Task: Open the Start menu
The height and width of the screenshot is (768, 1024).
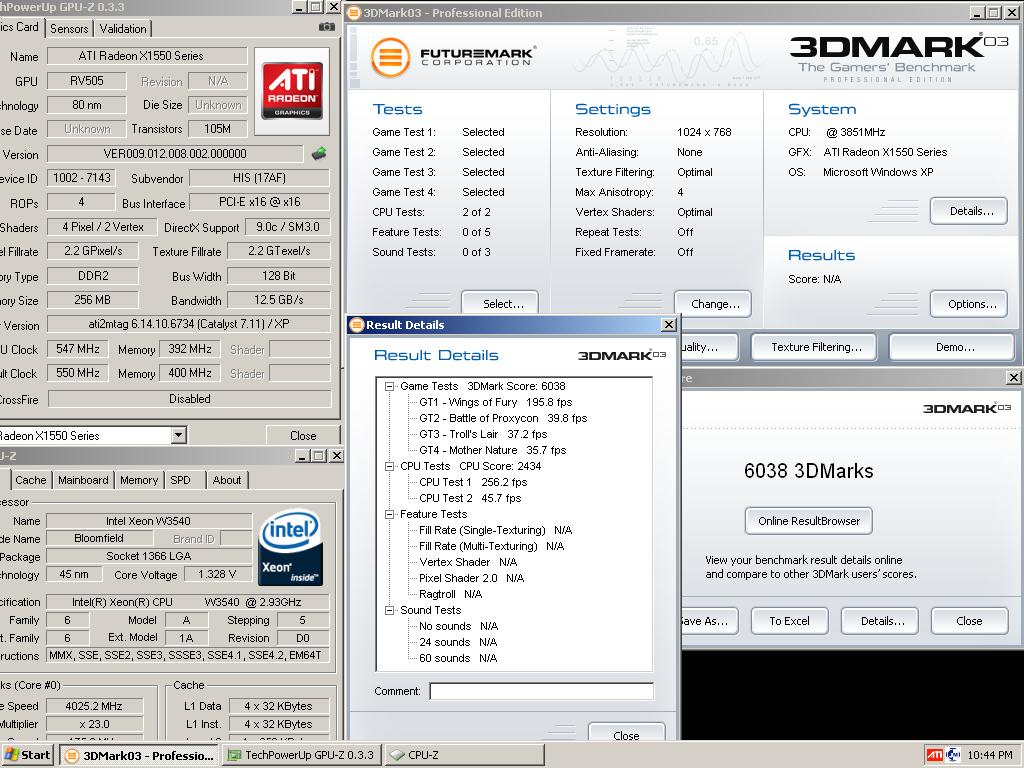Action: click(x=28, y=755)
